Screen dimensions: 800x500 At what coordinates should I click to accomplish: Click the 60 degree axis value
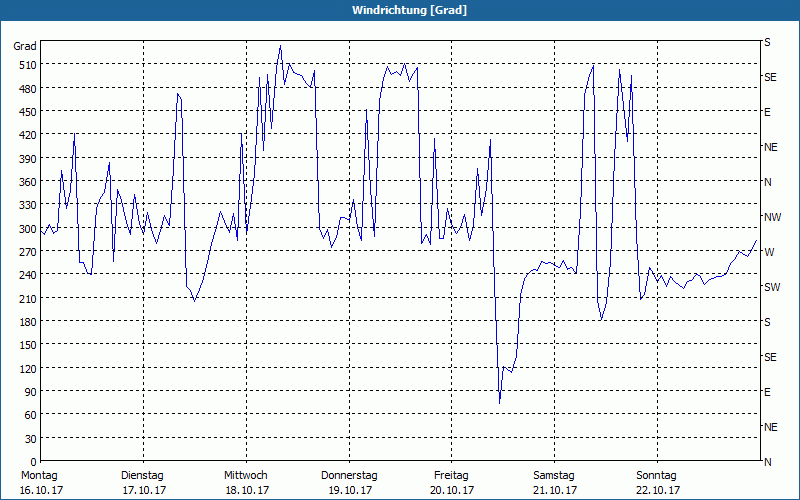point(31,415)
